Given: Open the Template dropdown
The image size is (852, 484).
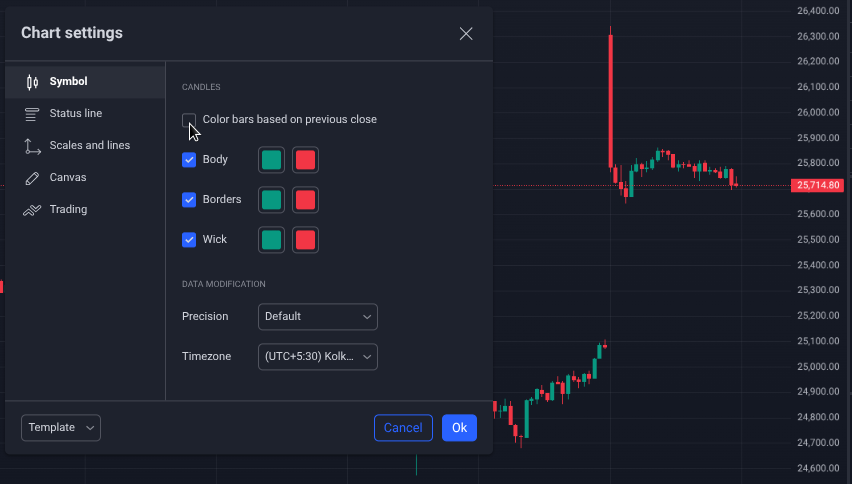Looking at the screenshot, I should [61, 428].
